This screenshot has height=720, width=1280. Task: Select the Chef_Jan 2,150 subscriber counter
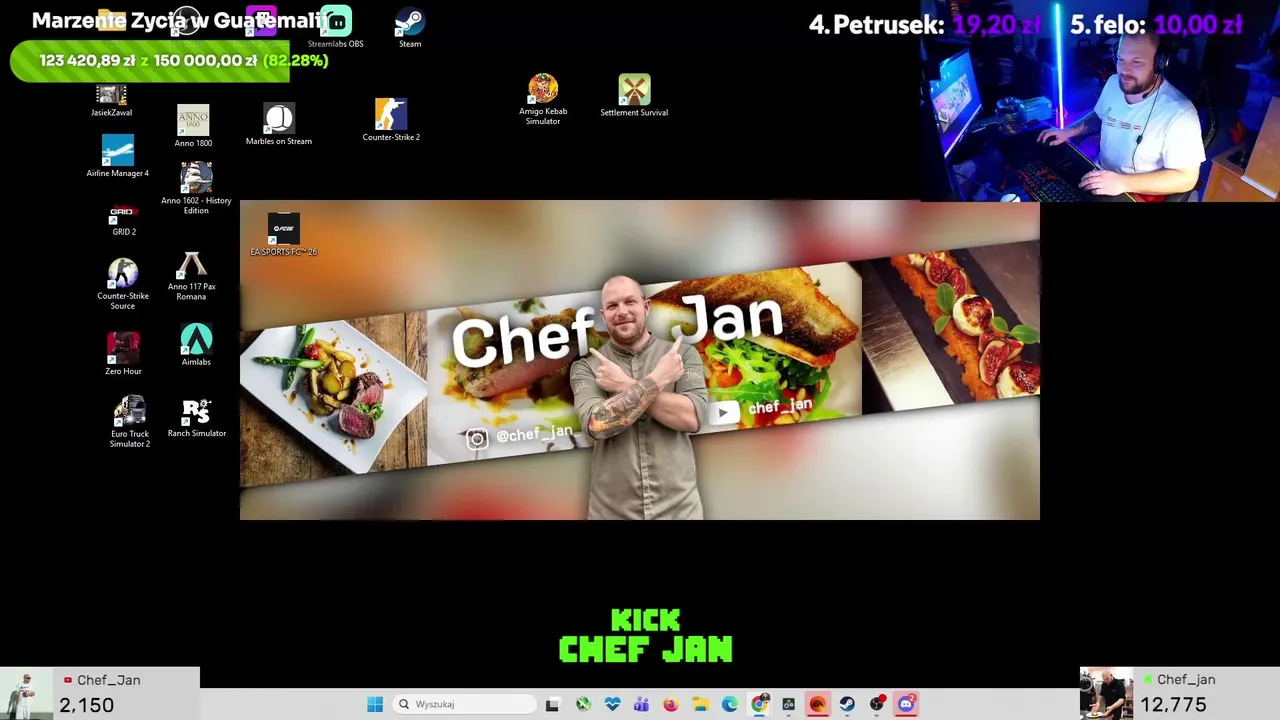[100, 693]
